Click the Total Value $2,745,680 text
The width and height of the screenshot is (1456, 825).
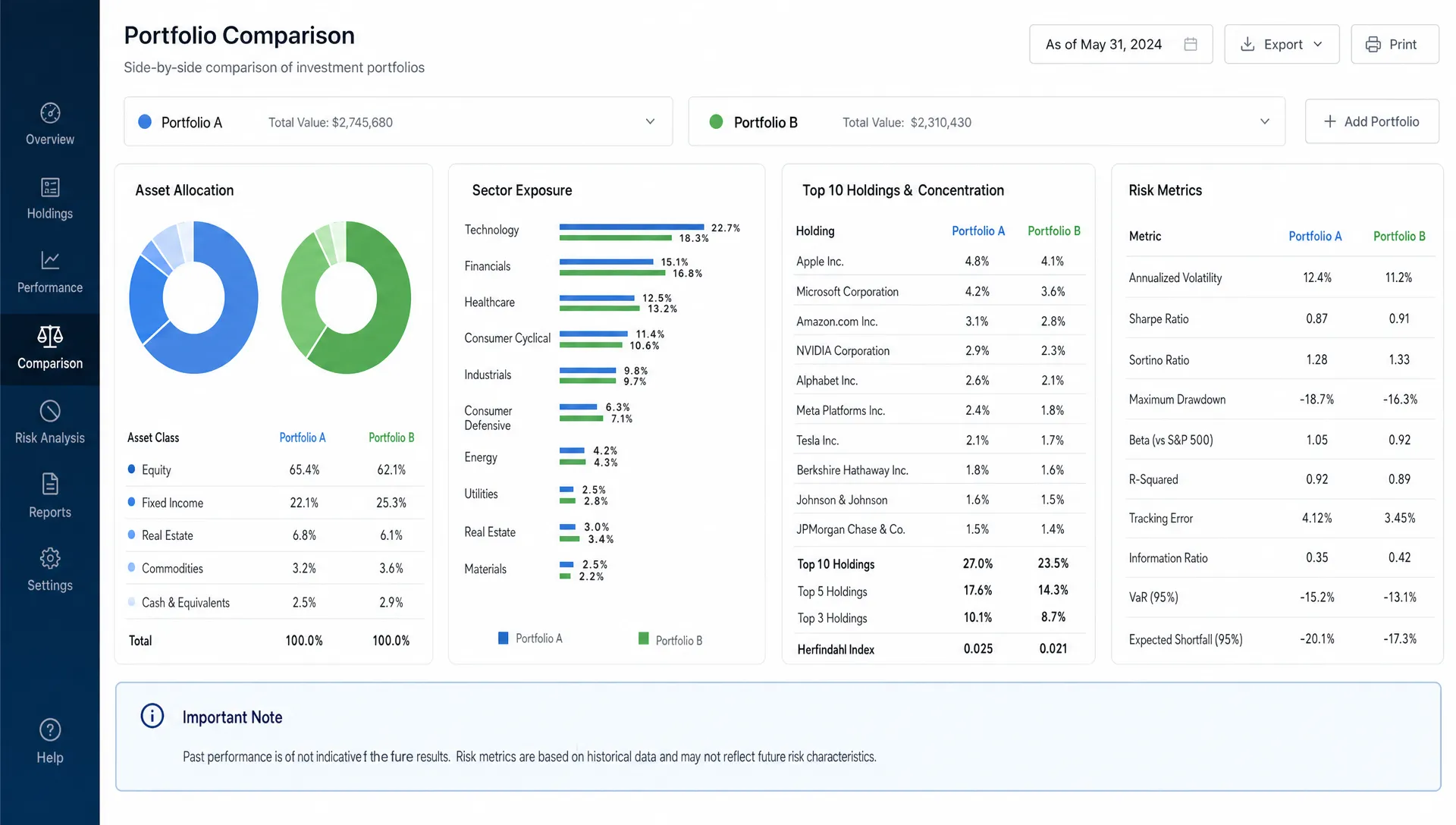331,122
